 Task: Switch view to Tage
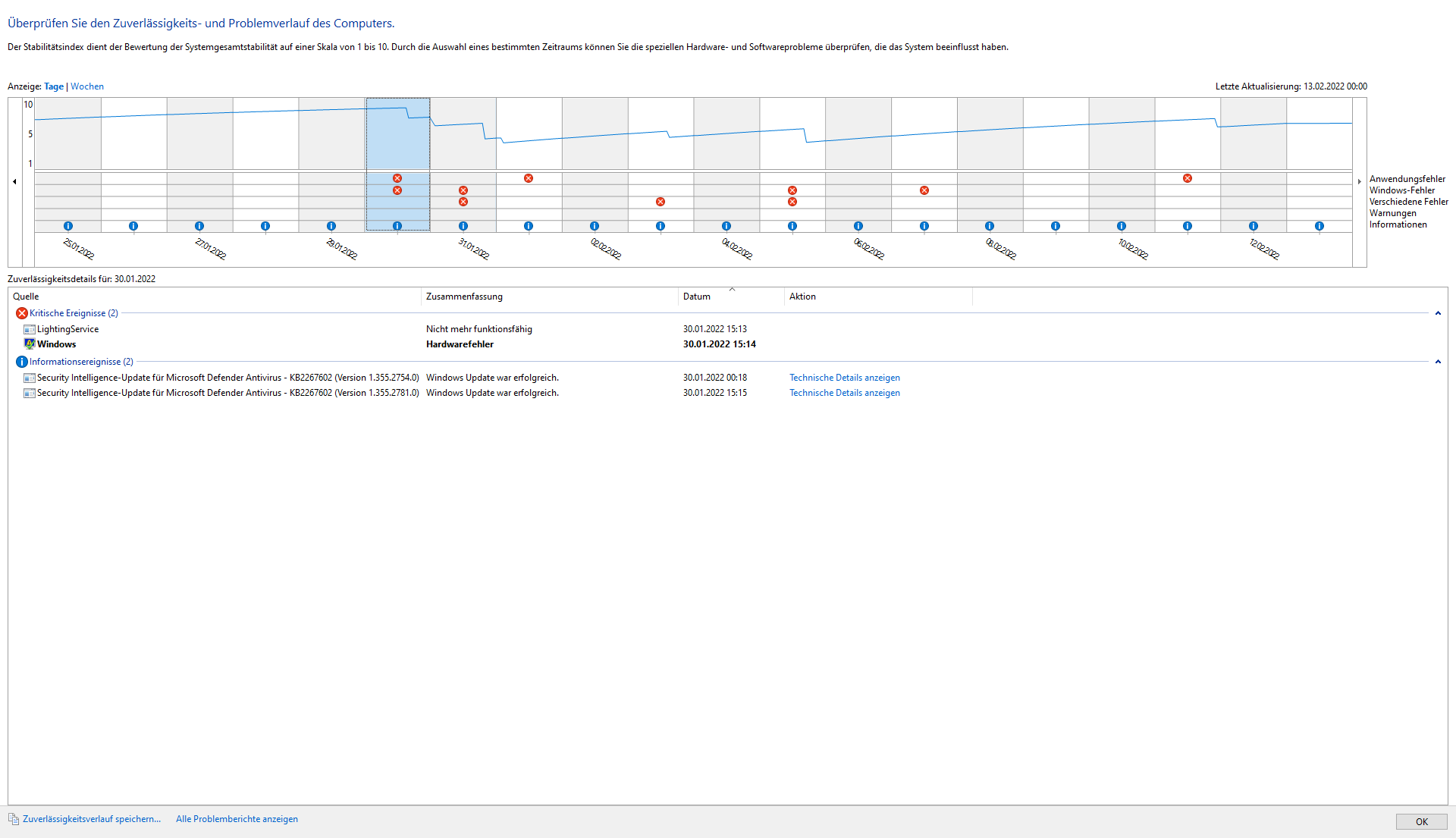(x=54, y=86)
